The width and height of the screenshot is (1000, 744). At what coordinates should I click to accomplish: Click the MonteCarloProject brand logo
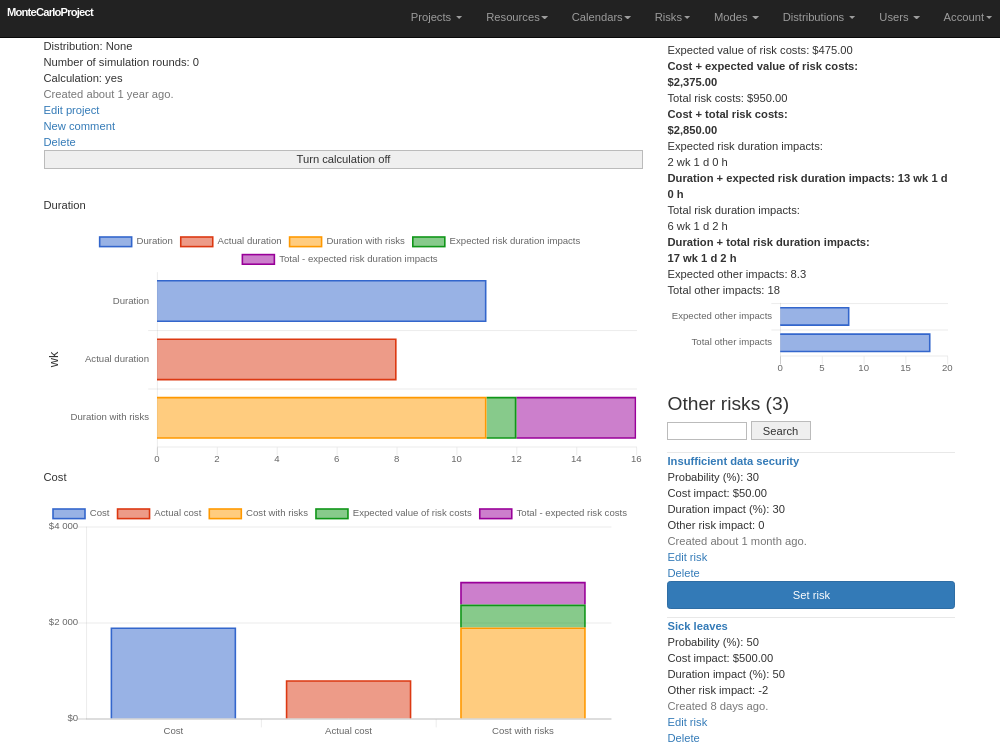coord(50,12)
